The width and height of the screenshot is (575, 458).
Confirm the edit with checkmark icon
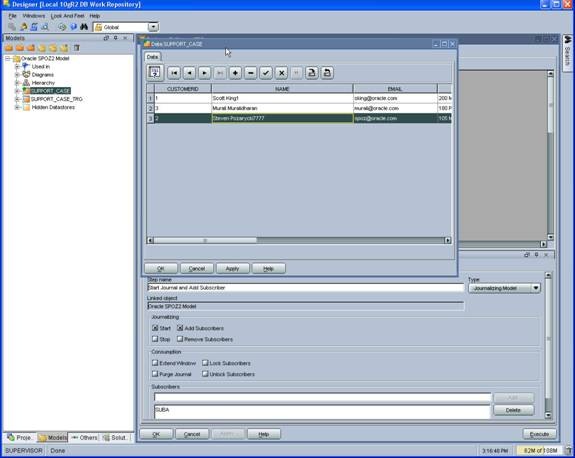[x=266, y=73]
